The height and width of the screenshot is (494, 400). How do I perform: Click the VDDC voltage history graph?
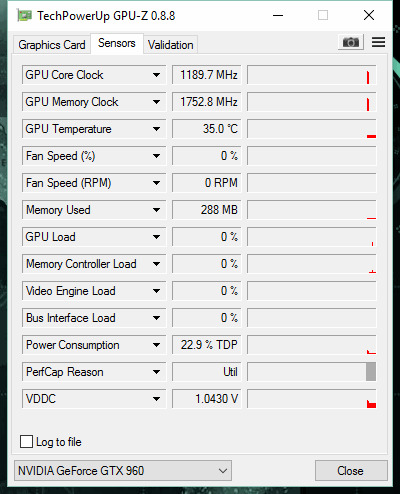pos(312,399)
